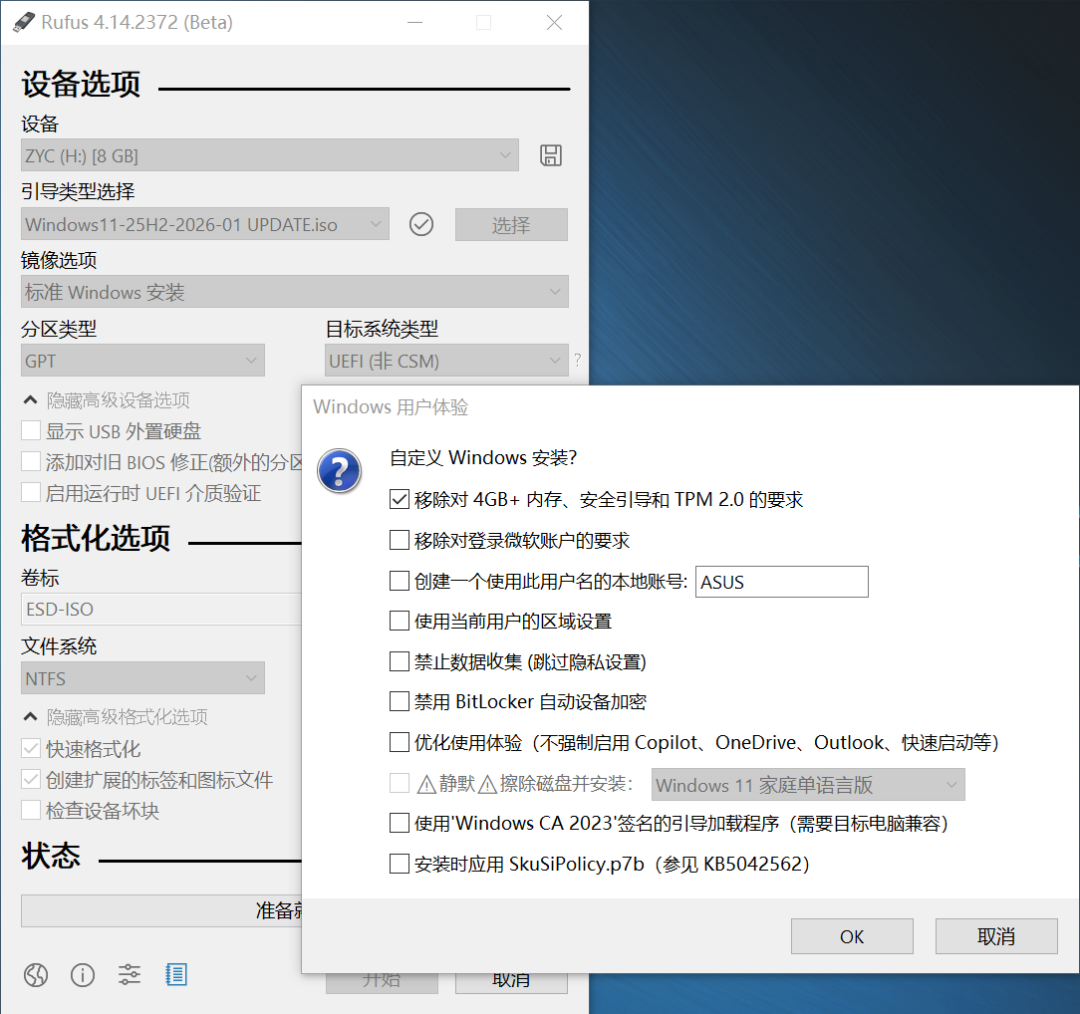Click the Rufus main window 取消 button
This screenshot has width=1080, height=1014.
click(511, 983)
